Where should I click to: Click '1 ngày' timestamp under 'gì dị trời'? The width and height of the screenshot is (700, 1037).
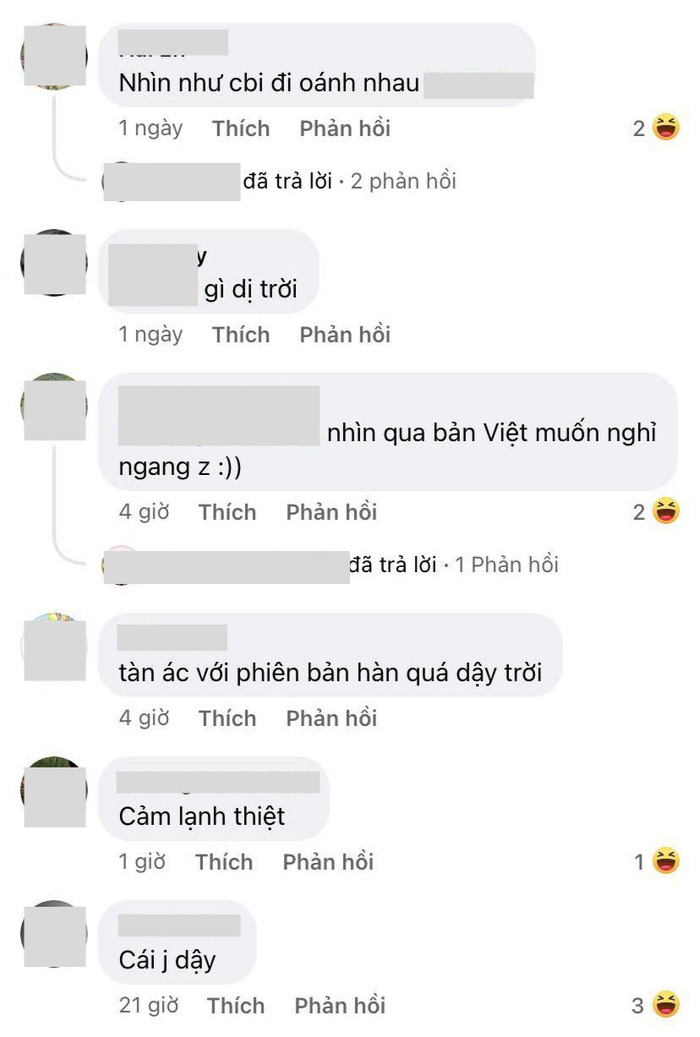(151, 334)
